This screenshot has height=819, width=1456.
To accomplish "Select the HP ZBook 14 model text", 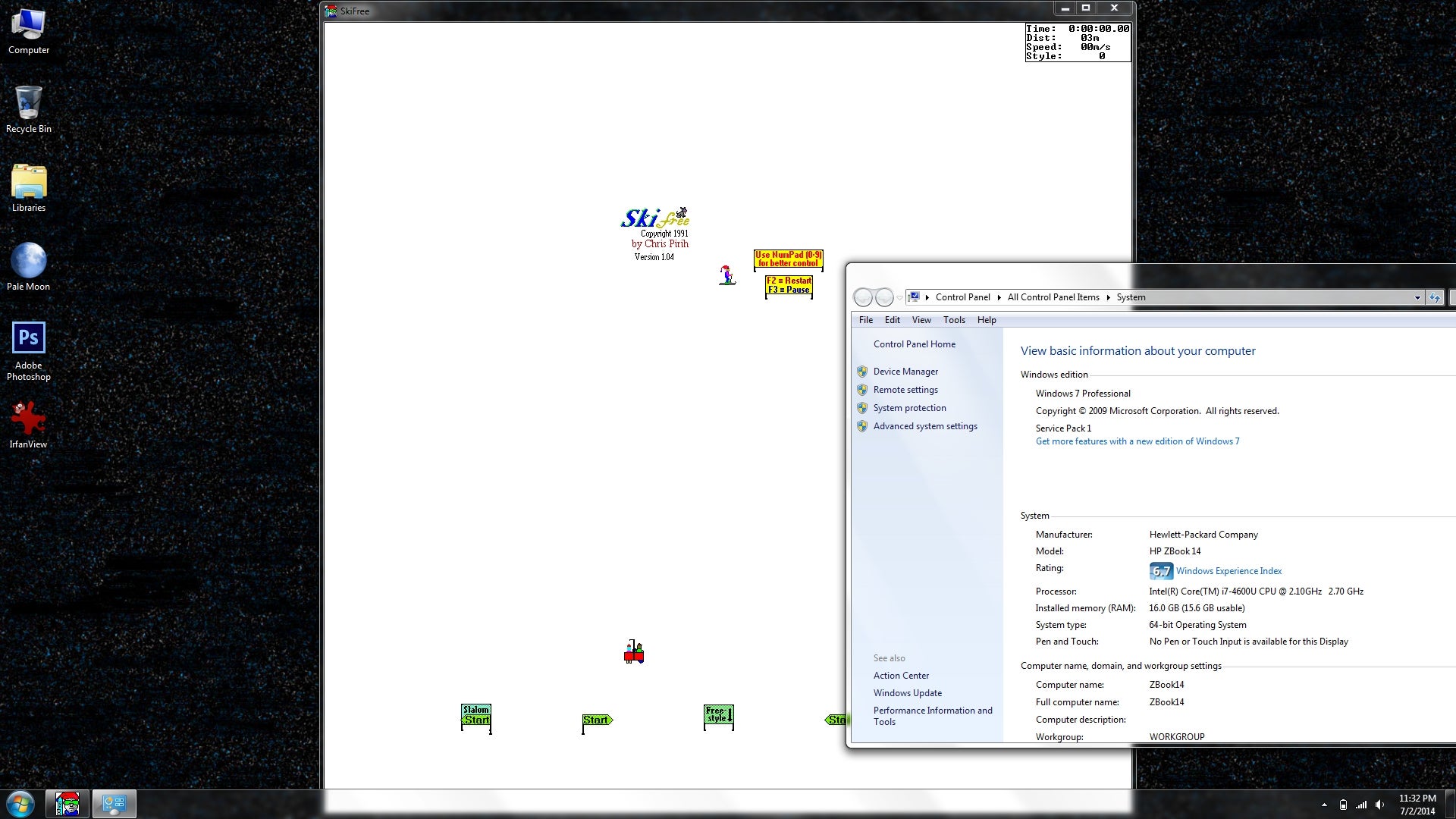I will coord(1175,551).
